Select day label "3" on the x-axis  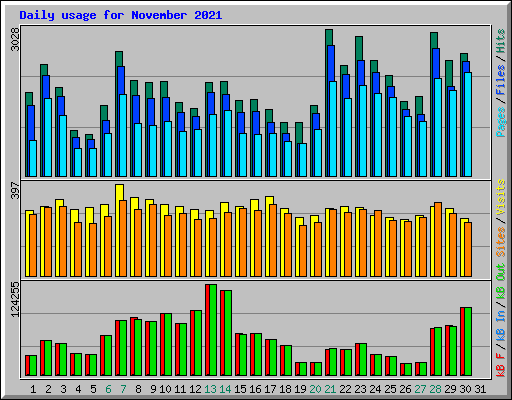click(63, 389)
